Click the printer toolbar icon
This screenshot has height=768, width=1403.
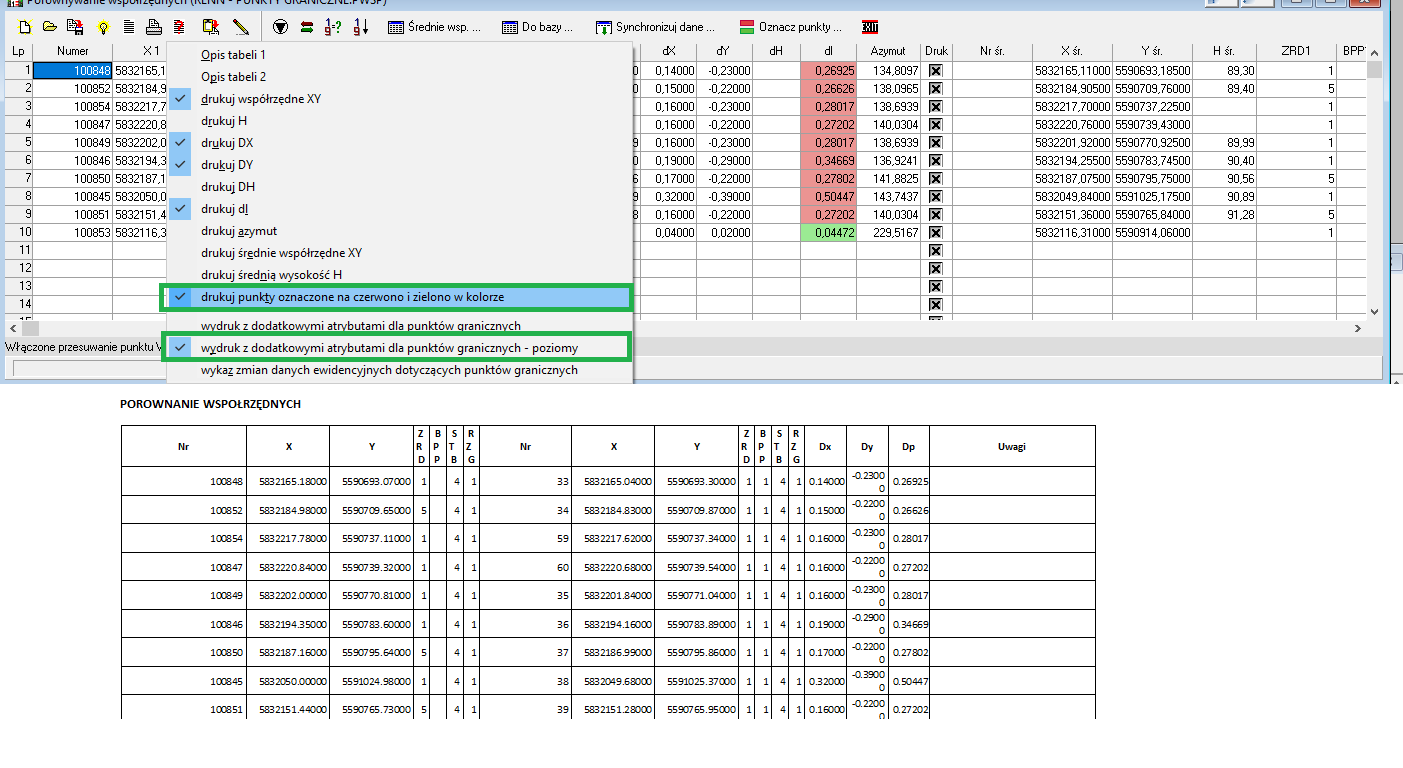pos(154,27)
